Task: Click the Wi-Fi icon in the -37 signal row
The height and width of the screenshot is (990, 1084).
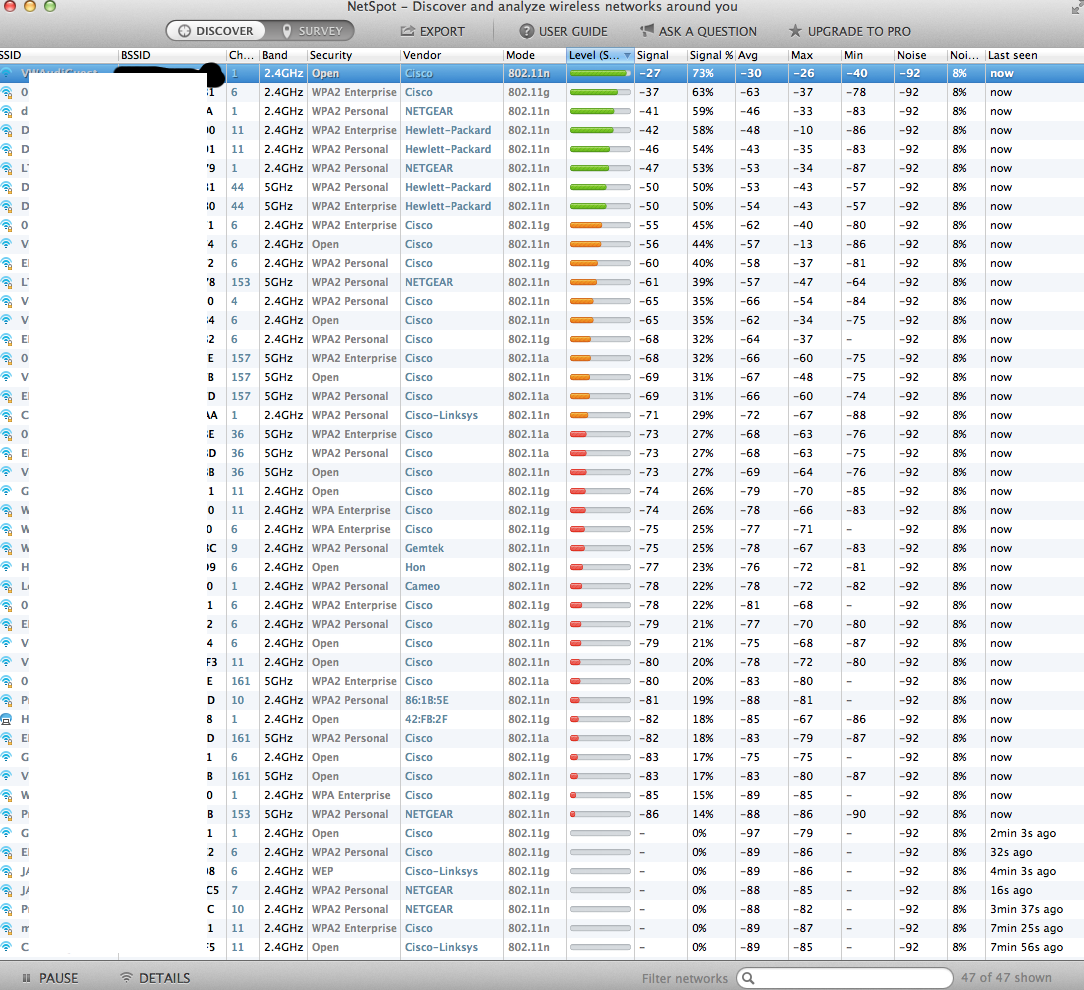Action: 7,92
